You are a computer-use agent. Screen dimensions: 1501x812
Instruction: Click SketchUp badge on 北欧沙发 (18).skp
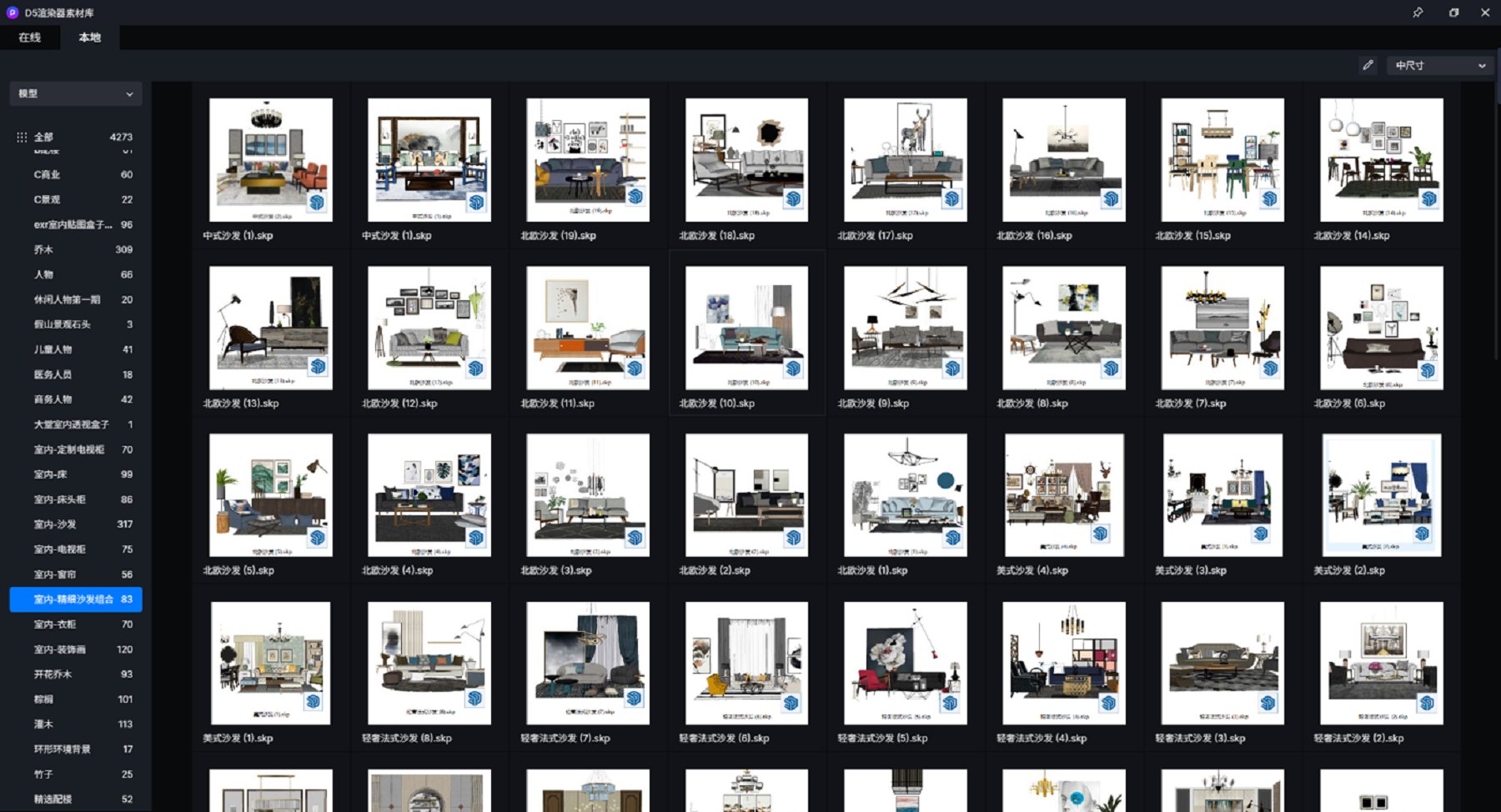pyautogui.click(x=793, y=198)
